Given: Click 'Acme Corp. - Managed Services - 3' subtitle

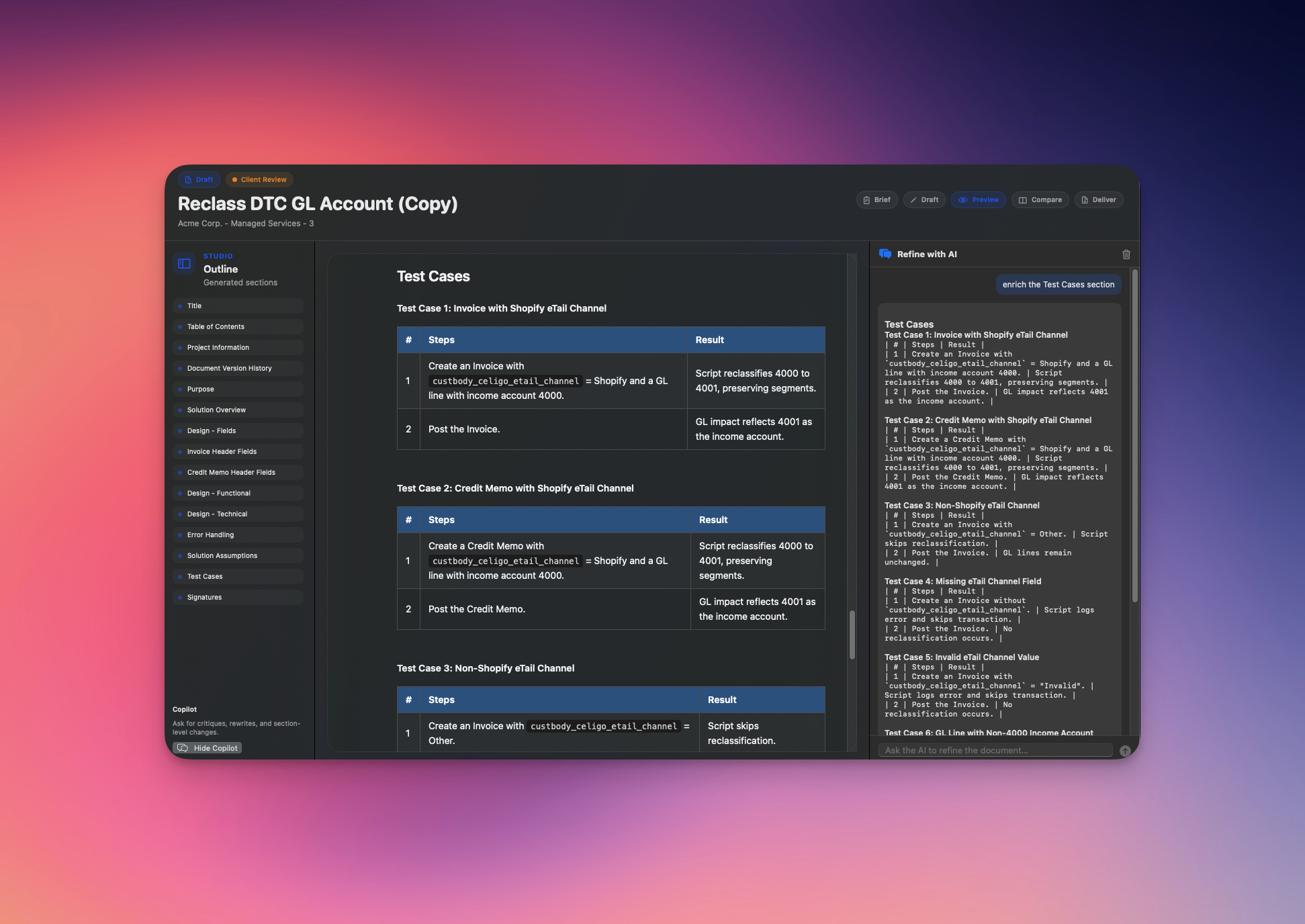Looking at the screenshot, I should (x=246, y=224).
